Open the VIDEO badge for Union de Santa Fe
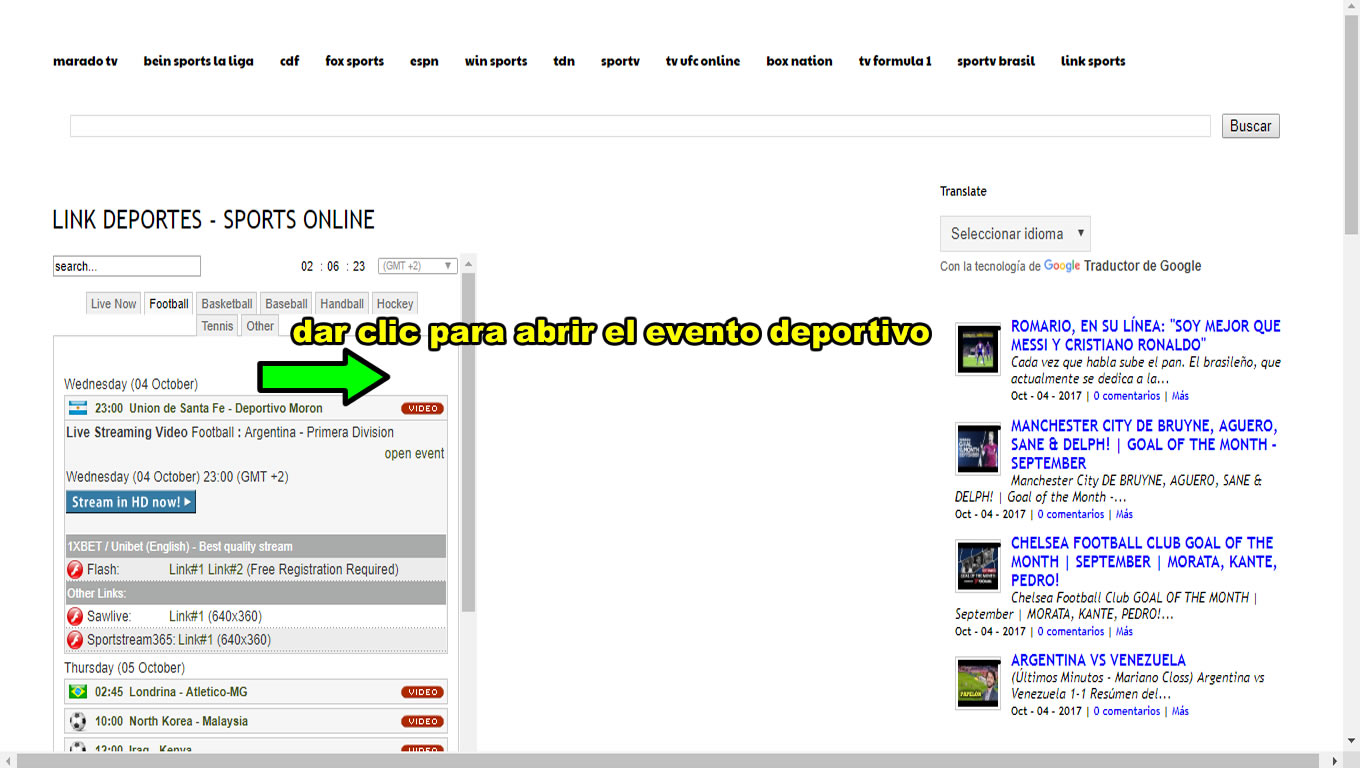 423,408
